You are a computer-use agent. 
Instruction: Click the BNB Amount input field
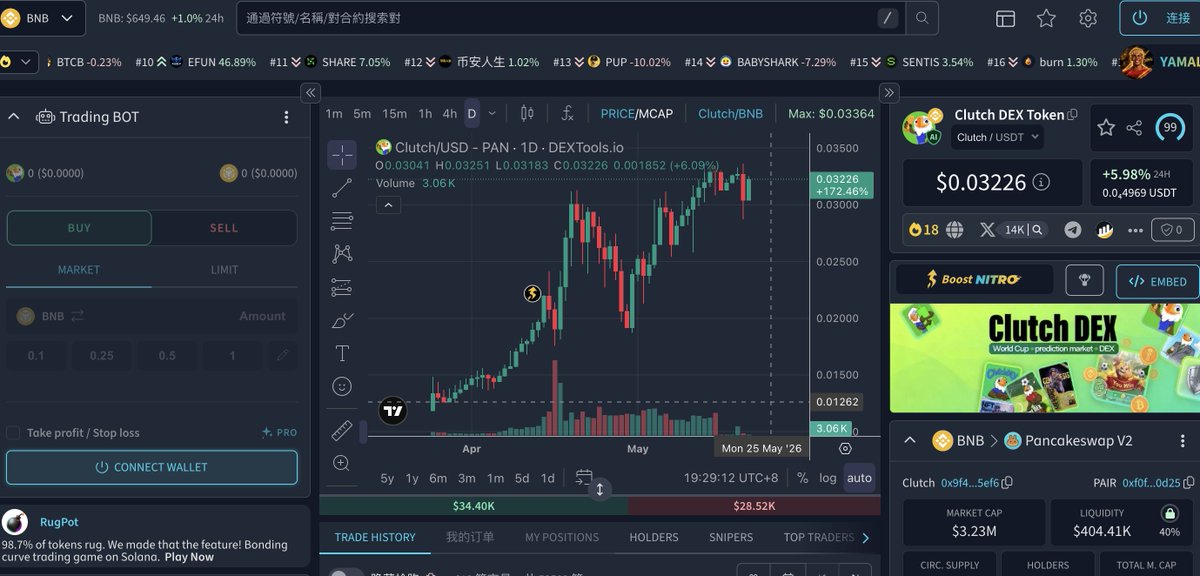pos(152,316)
